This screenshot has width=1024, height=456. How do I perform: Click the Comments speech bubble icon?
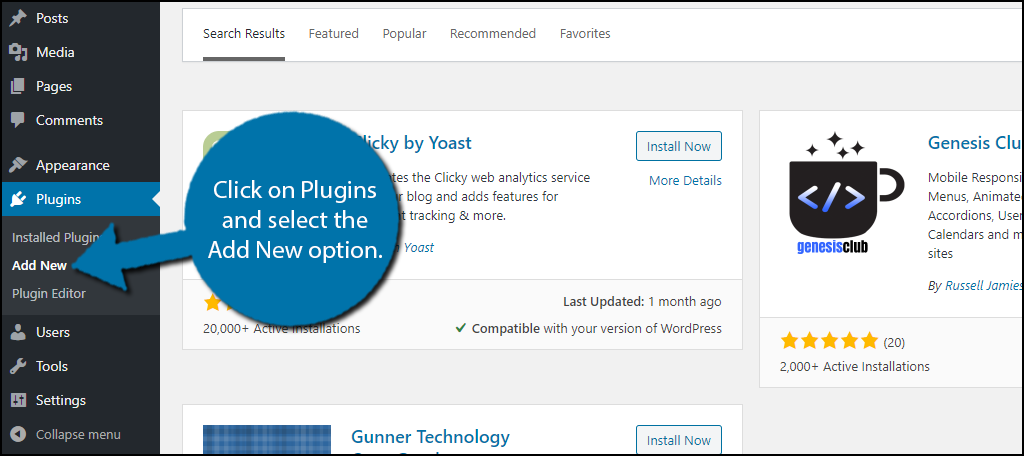coord(18,120)
